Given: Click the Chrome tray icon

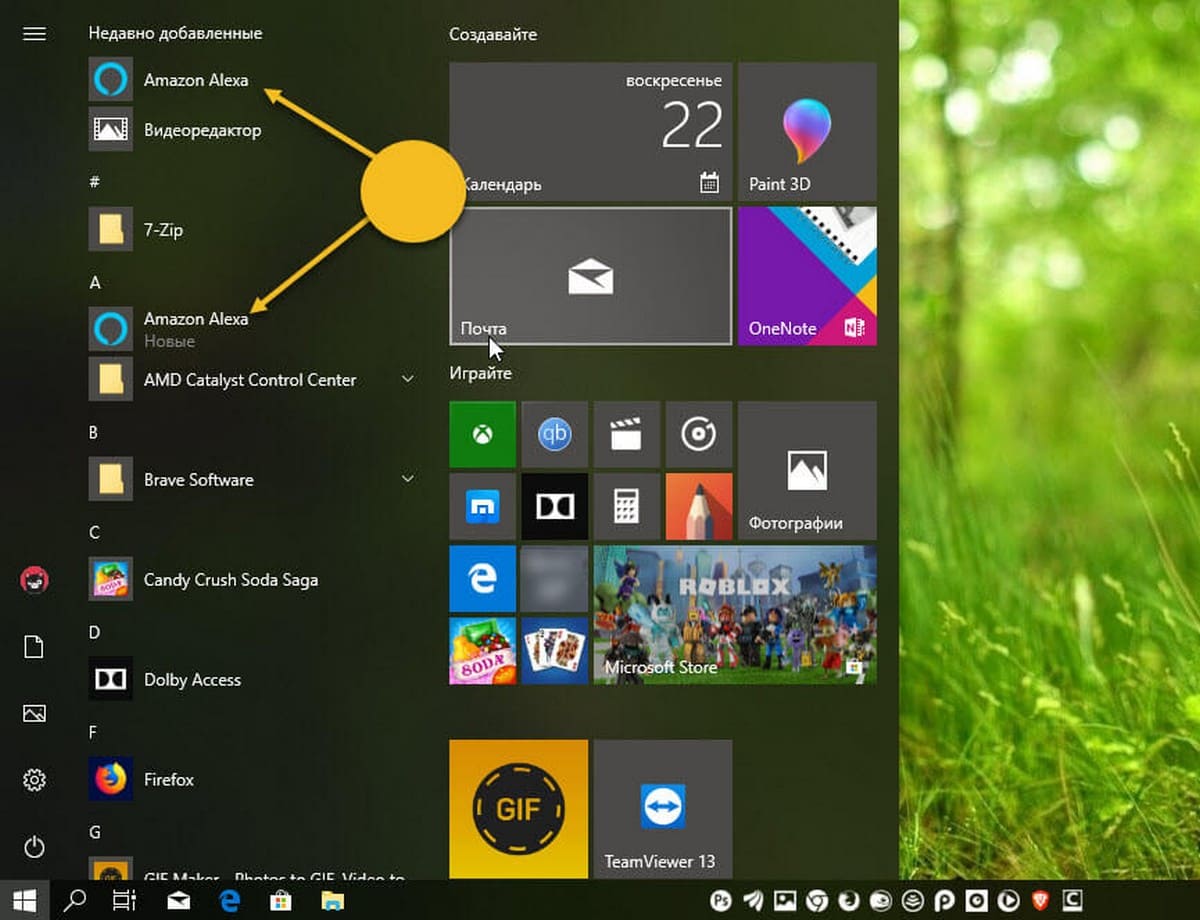Looking at the screenshot, I should (x=817, y=900).
